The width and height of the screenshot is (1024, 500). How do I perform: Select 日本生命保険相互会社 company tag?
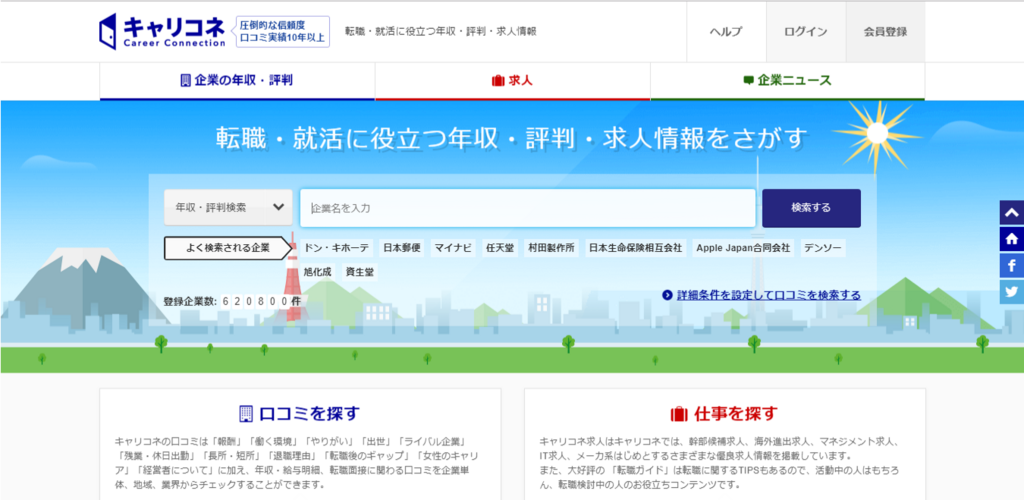coord(635,248)
